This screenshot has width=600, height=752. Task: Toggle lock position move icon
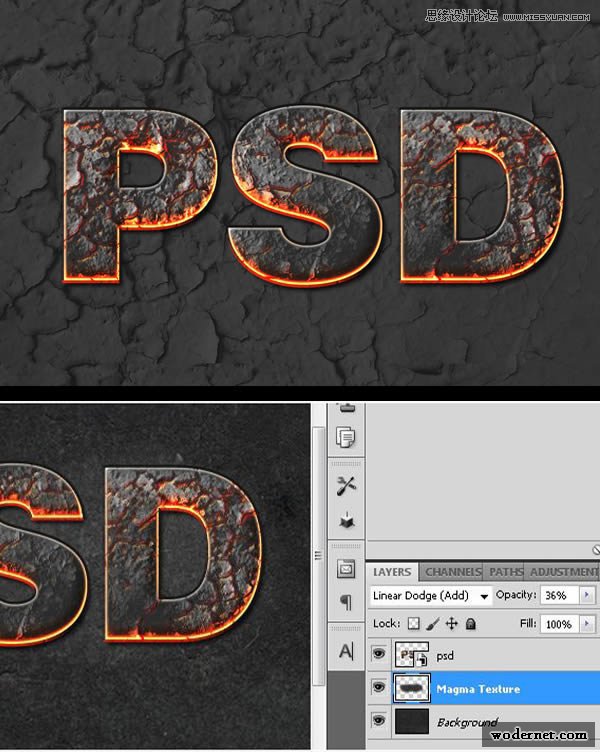451,623
